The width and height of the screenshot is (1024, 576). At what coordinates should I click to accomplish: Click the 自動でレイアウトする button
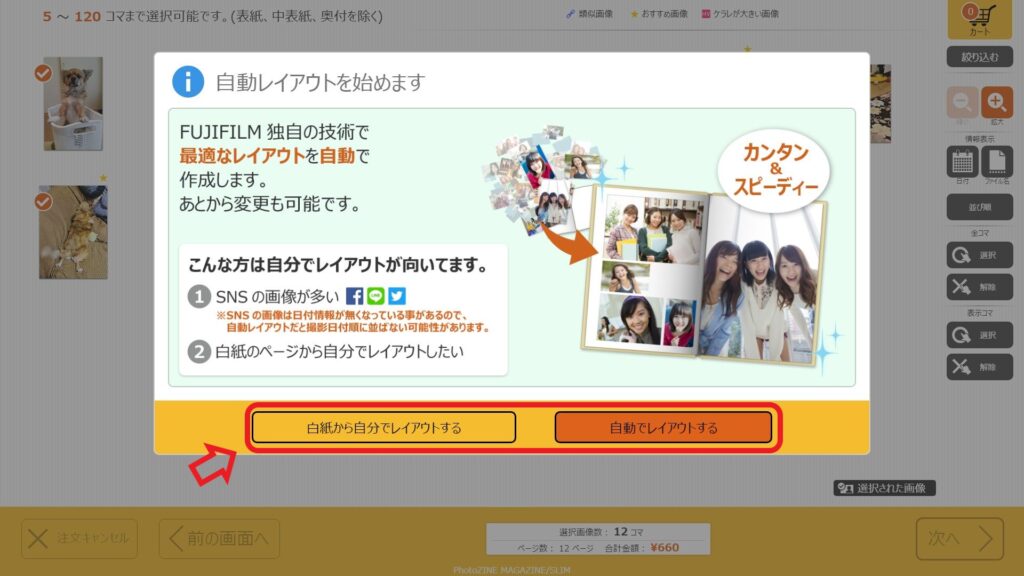pos(663,428)
